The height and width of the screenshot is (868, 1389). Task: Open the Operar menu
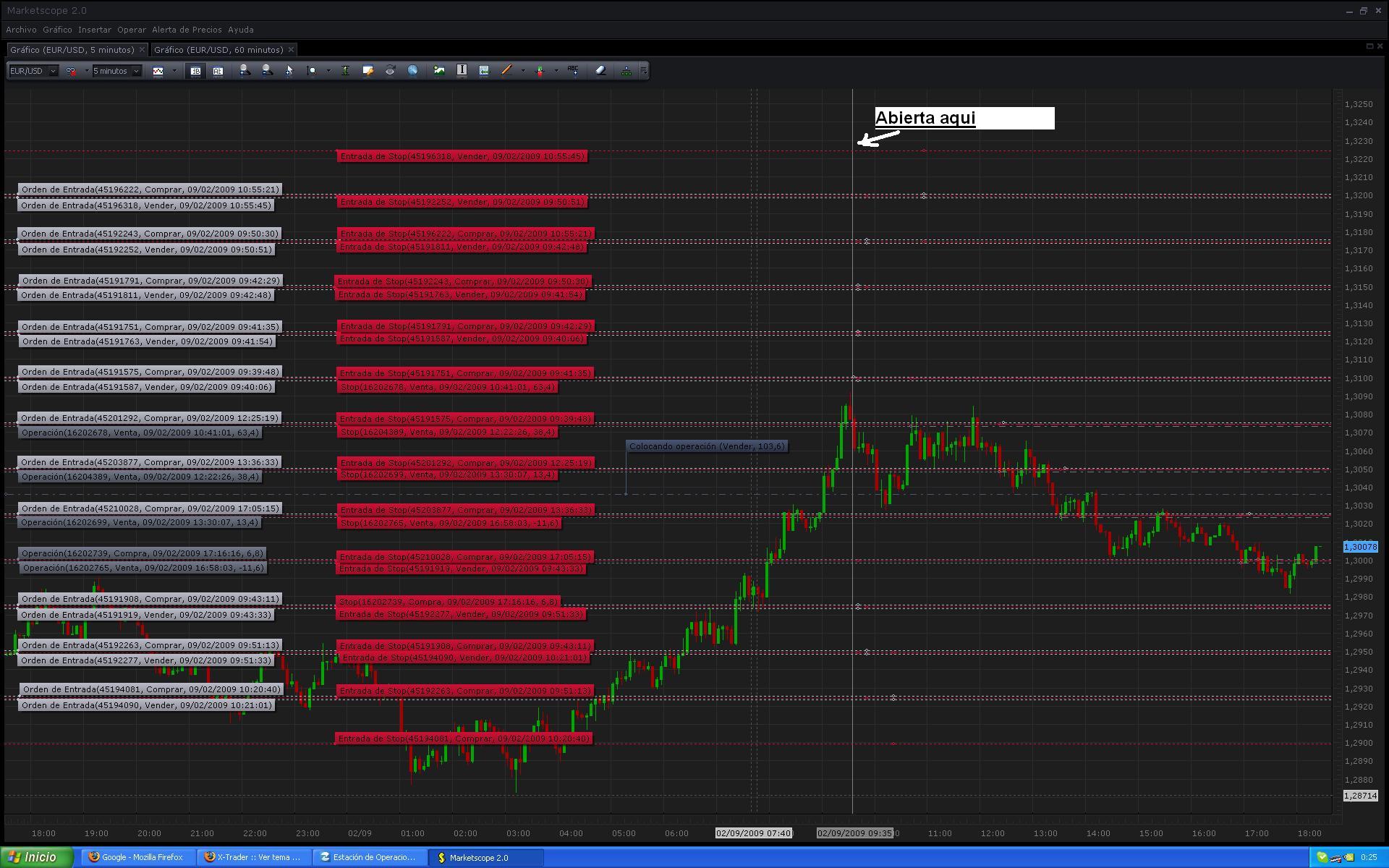click(x=132, y=30)
